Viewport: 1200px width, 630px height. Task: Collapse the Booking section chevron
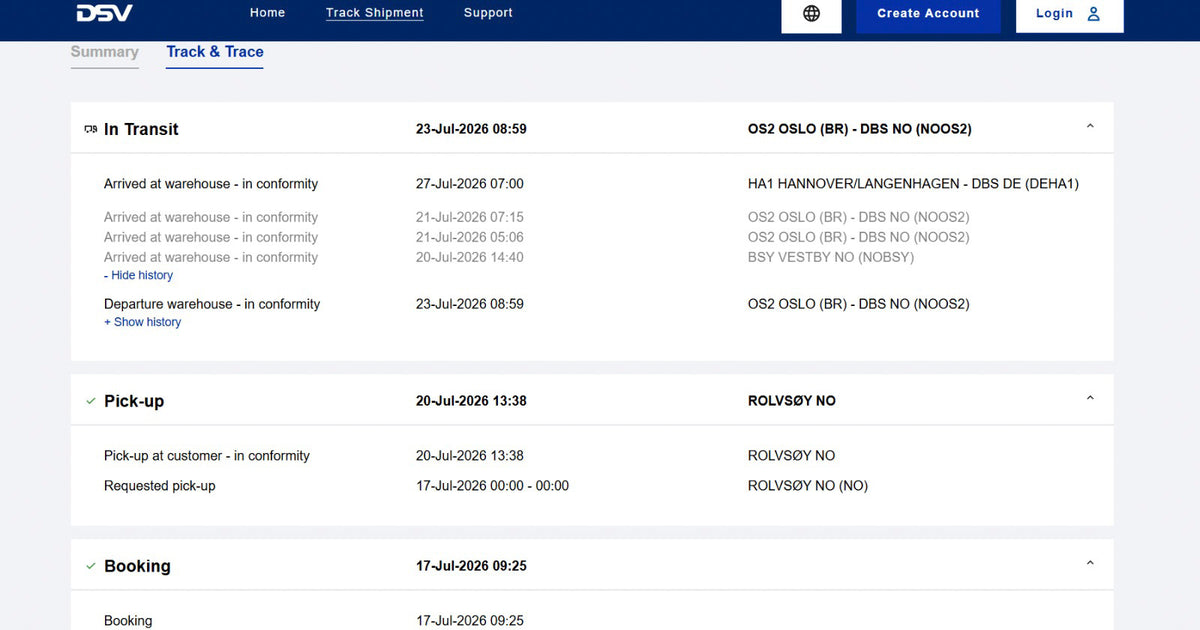[1090, 564]
